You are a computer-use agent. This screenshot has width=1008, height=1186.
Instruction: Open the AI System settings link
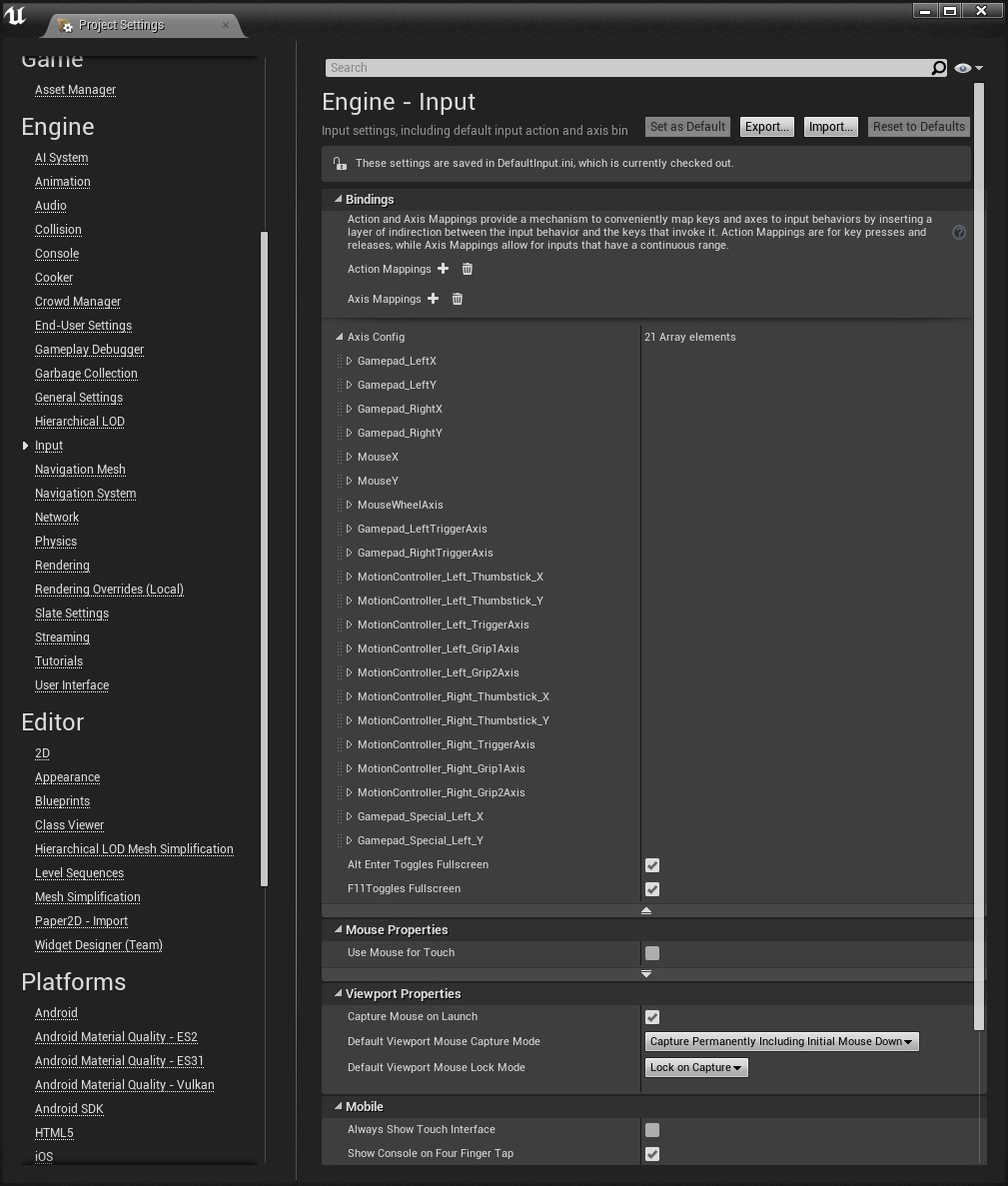[x=61, y=157]
